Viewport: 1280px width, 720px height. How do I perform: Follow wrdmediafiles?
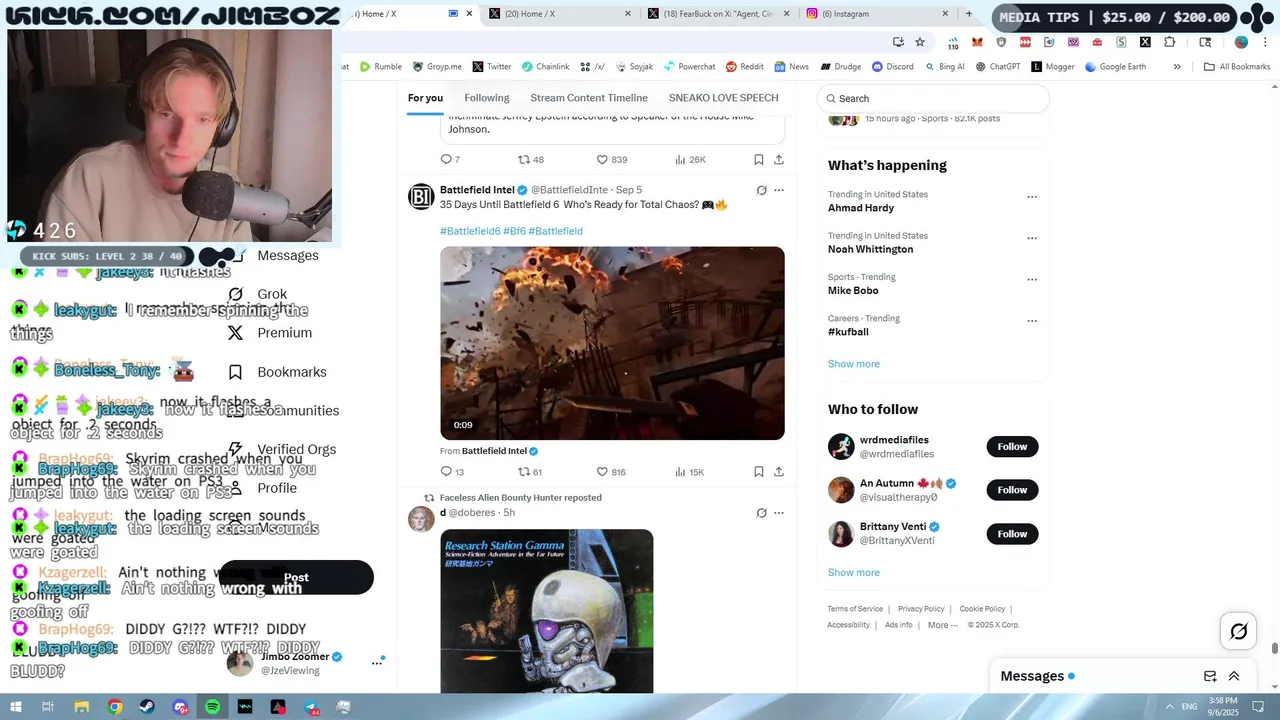coord(1012,447)
